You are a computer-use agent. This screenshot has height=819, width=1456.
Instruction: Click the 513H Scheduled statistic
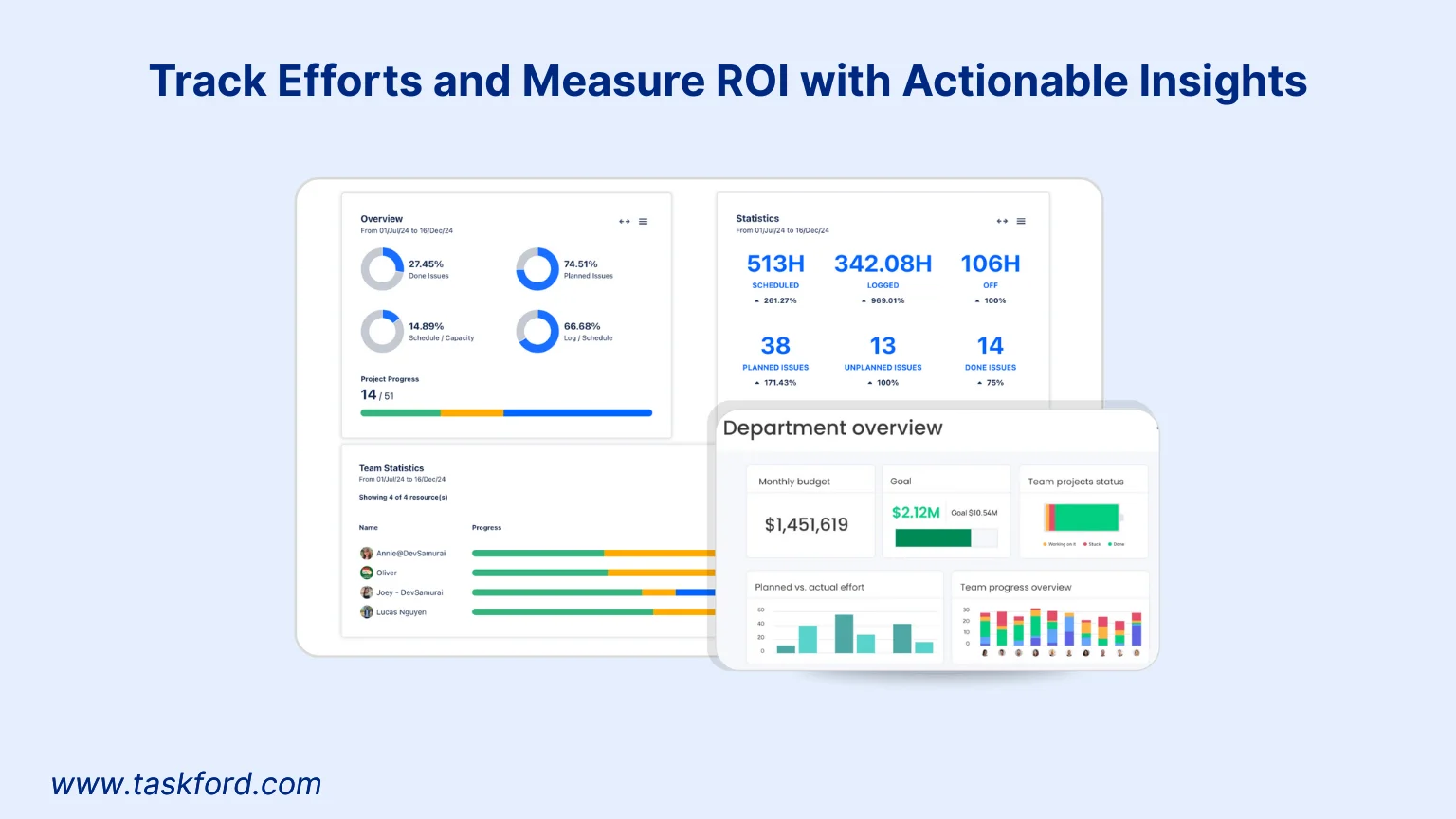[x=775, y=264]
